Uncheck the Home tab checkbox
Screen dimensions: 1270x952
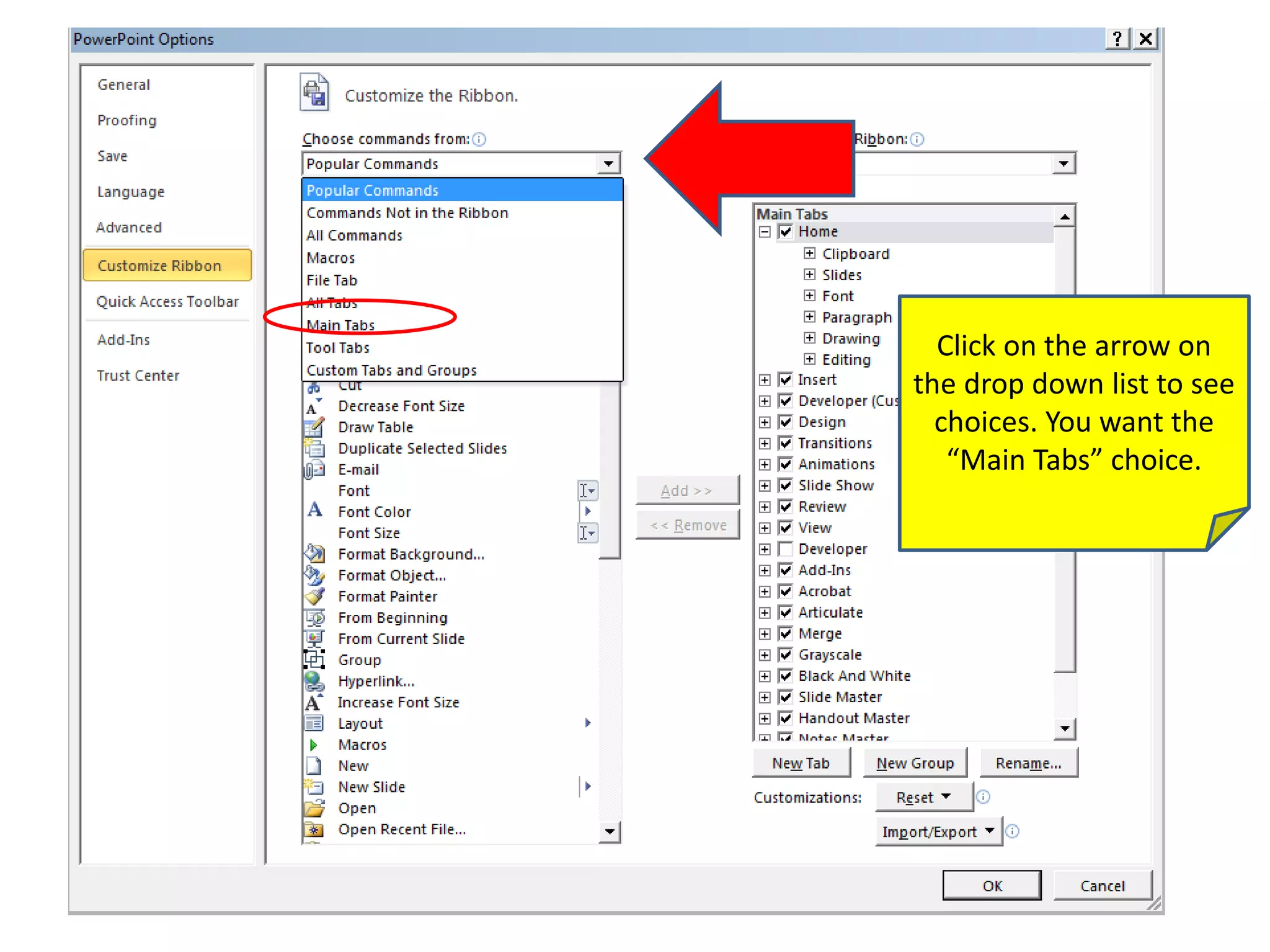(785, 232)
